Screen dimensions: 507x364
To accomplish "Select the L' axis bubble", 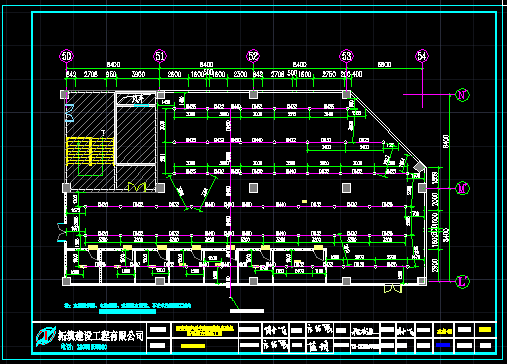I will tap(462, 282).
